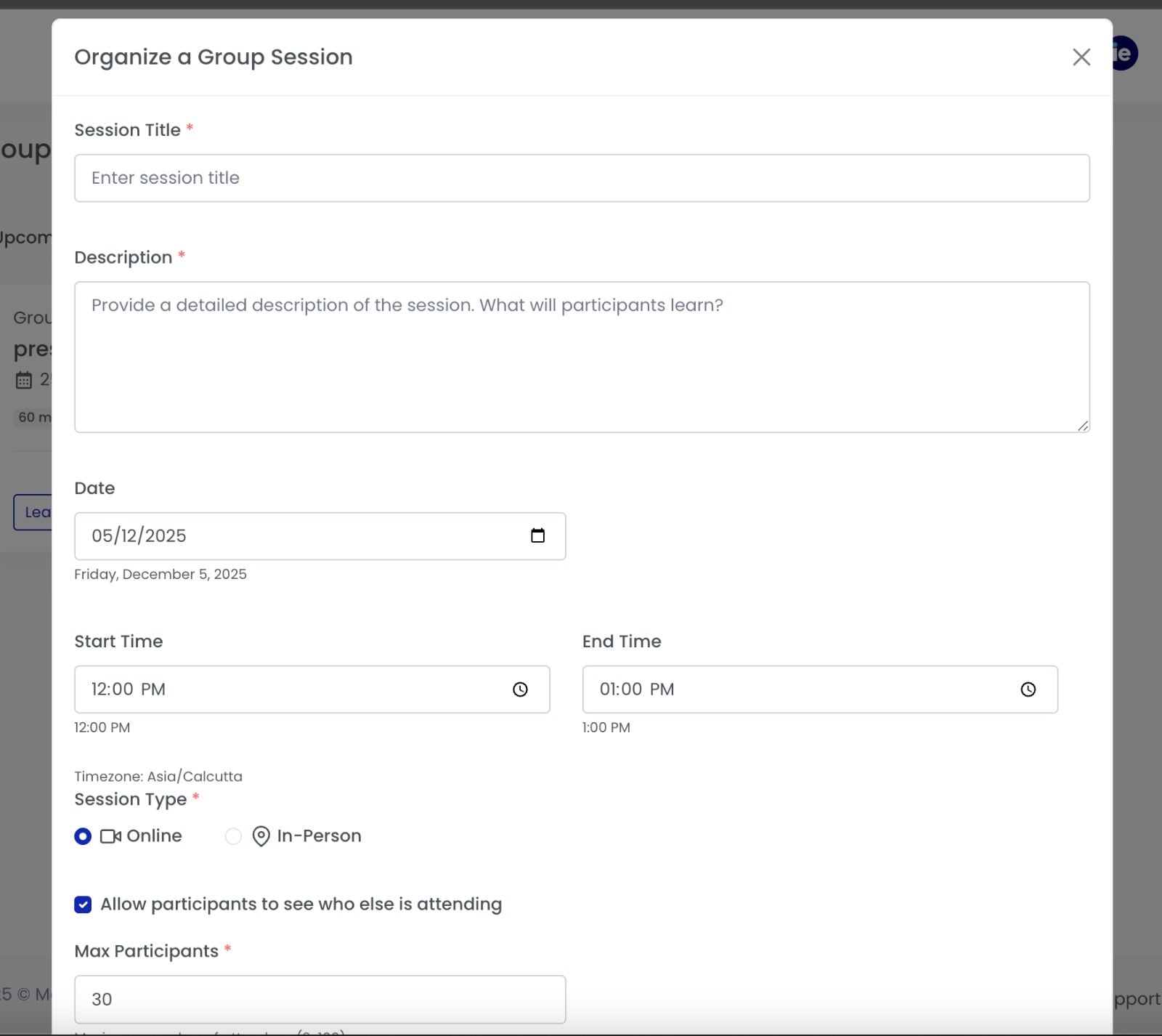The image size is (1162, 1036).
Task: Open the date picker calendar icon
Action: pos(537,536)
